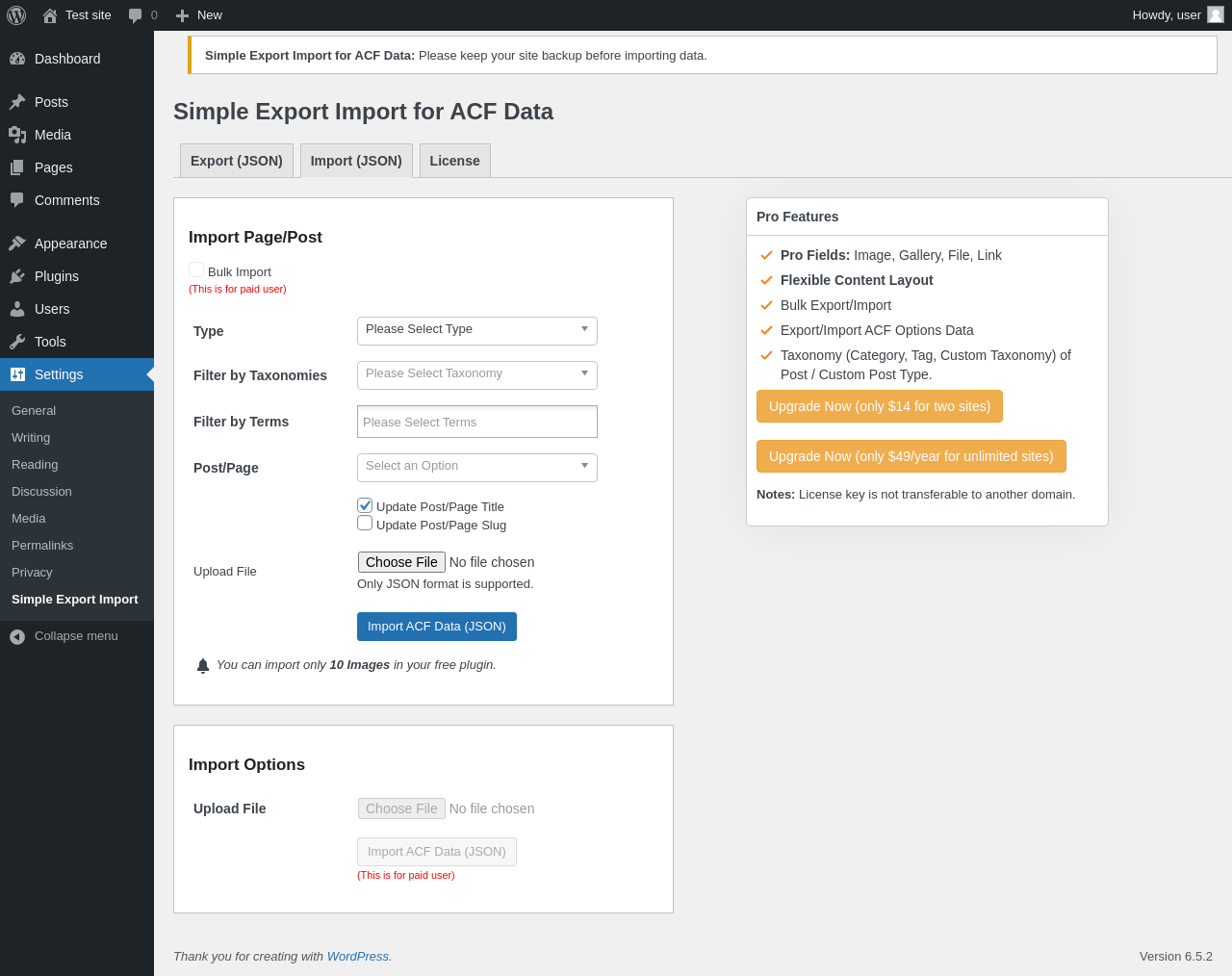Image resolution: width=1232 pixels, height=976 pixels.
Task: Click the WordPress logo icon
Action: (16, 15)
